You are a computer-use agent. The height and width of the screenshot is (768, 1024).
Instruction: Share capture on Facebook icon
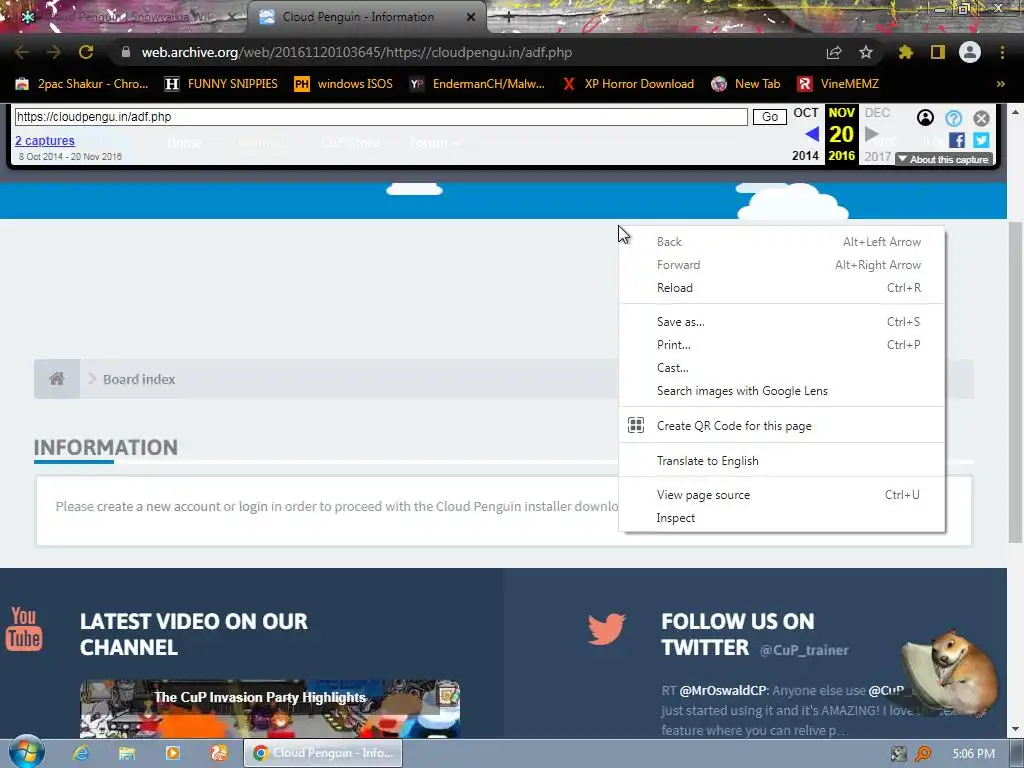[x=957, y=140]
